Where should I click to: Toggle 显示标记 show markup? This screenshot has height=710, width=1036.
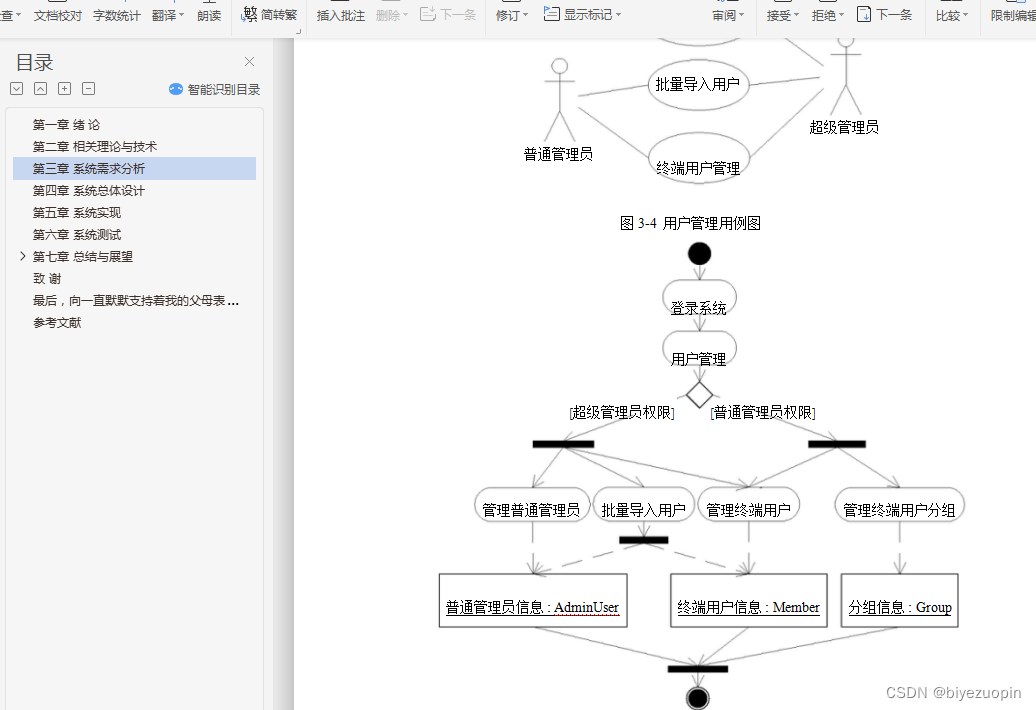tap(582, 16)
